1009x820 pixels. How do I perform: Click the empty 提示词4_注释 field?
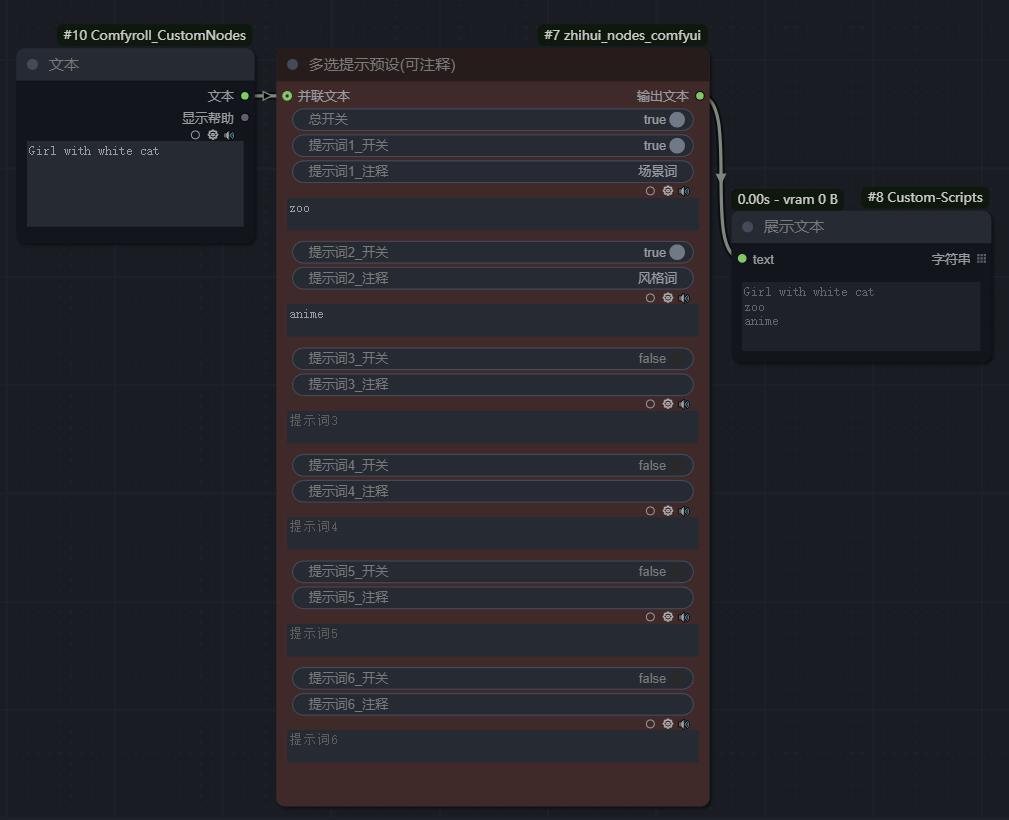pyautogui.click(x=493, y=491)
